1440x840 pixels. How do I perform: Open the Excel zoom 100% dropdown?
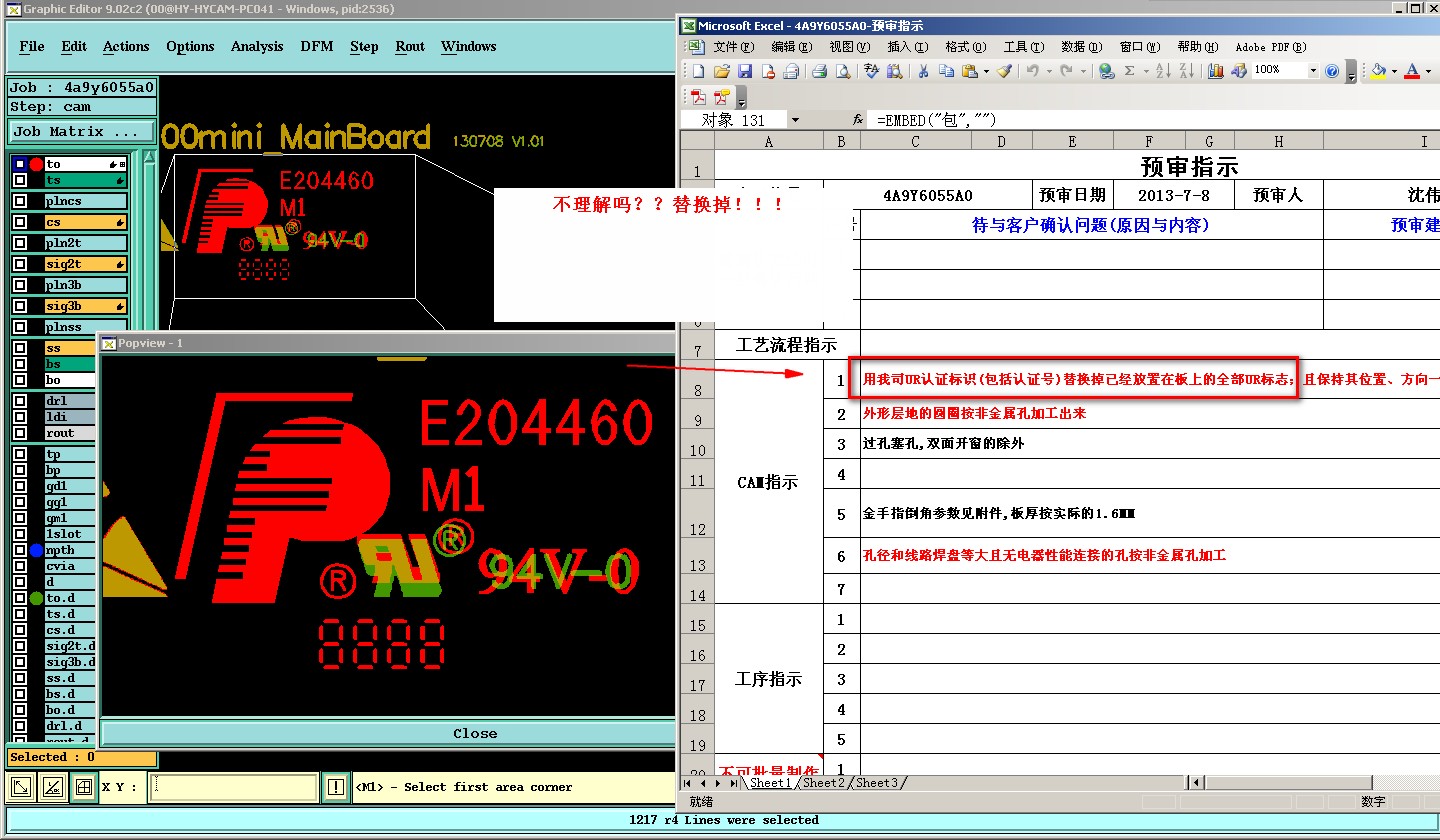(x=1313, y=71)
